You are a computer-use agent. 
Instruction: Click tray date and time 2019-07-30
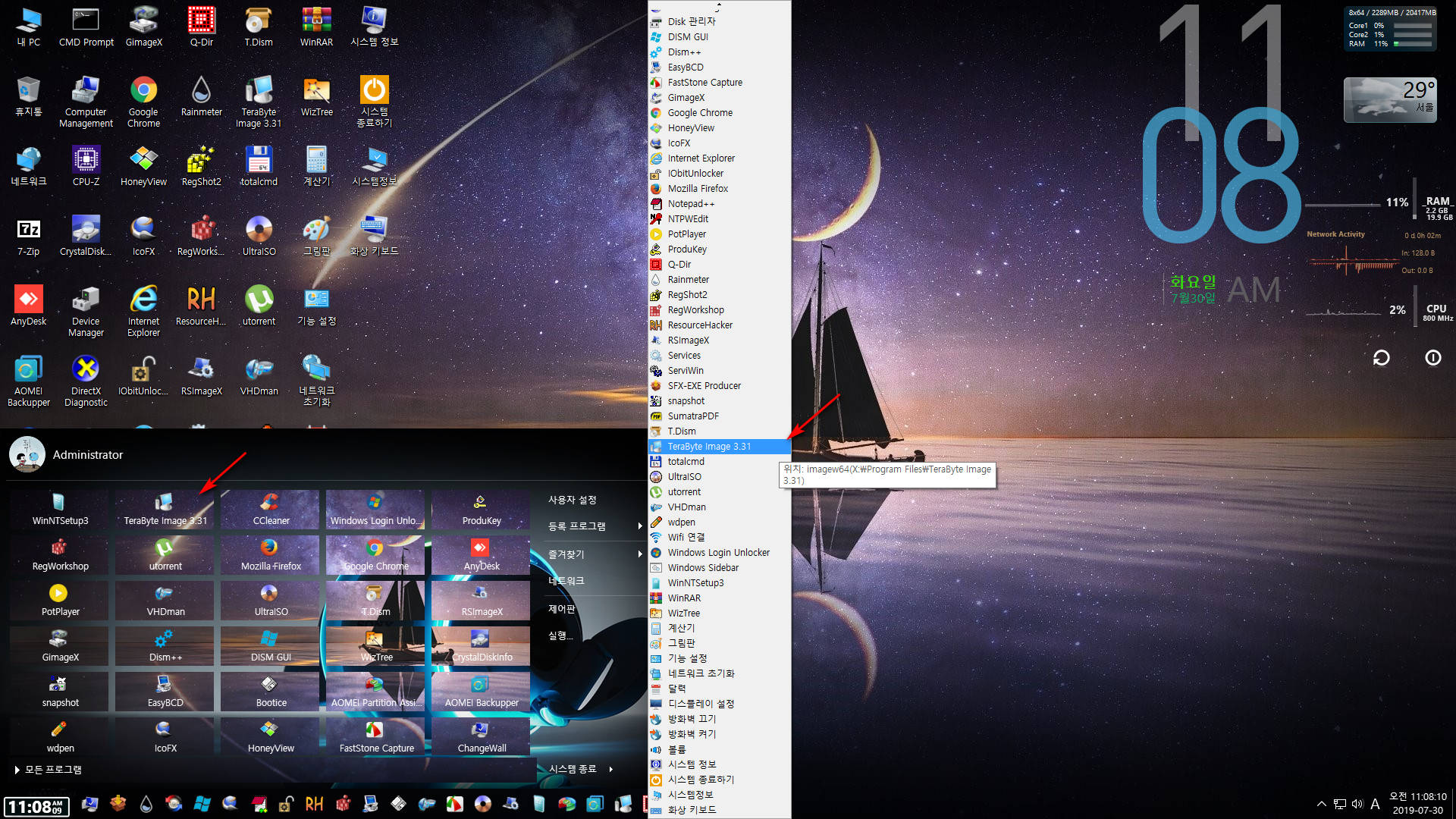click(1417, 804)
